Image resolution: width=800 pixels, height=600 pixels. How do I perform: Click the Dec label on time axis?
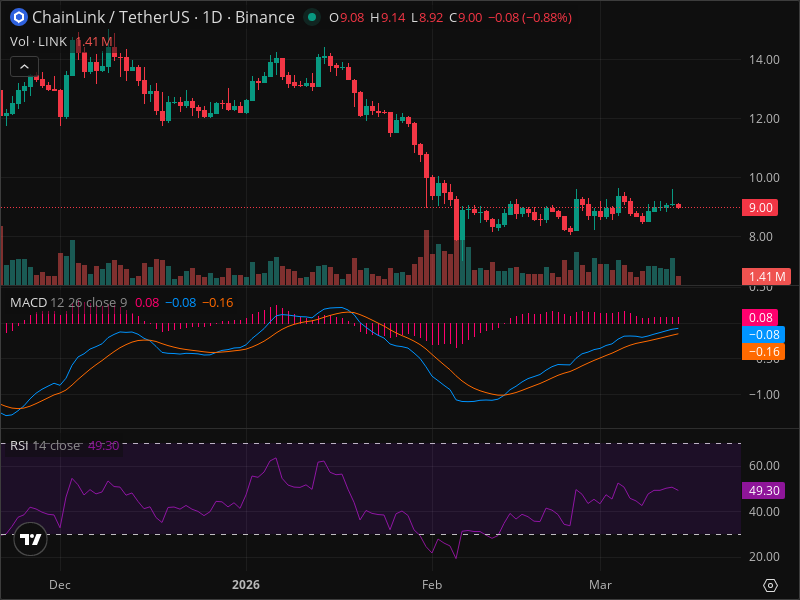click(60, 585)
